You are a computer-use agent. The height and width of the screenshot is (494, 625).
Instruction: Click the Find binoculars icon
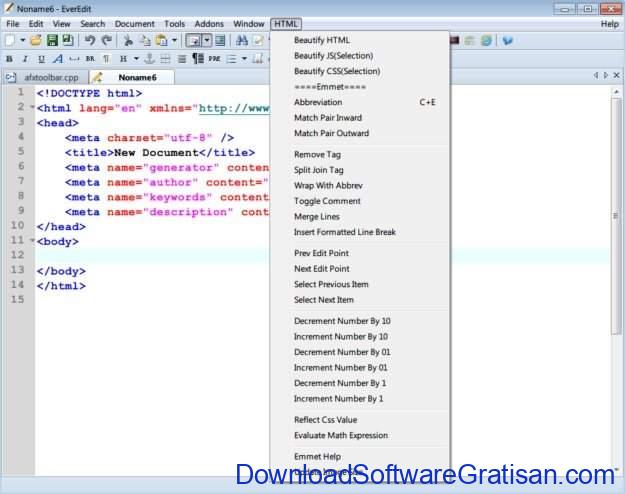click(242, 40)
